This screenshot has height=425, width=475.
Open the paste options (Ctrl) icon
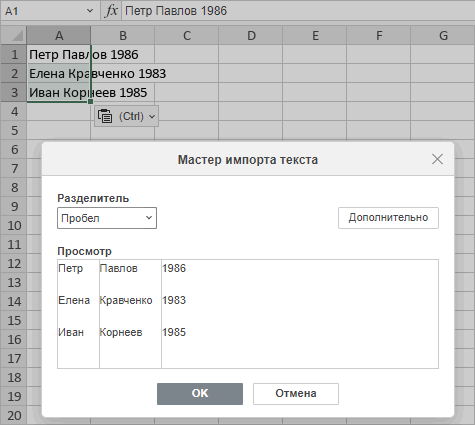tap(105, 116)
